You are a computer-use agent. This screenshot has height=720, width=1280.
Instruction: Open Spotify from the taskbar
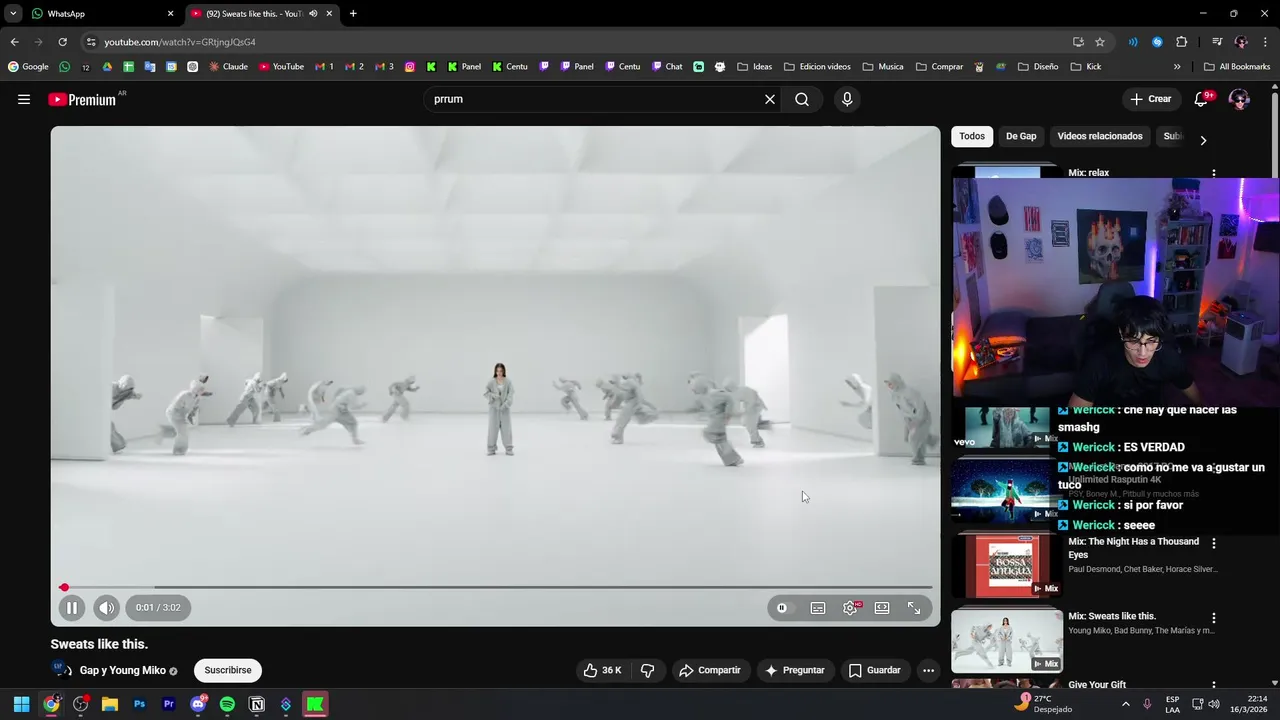coord(227,704)
